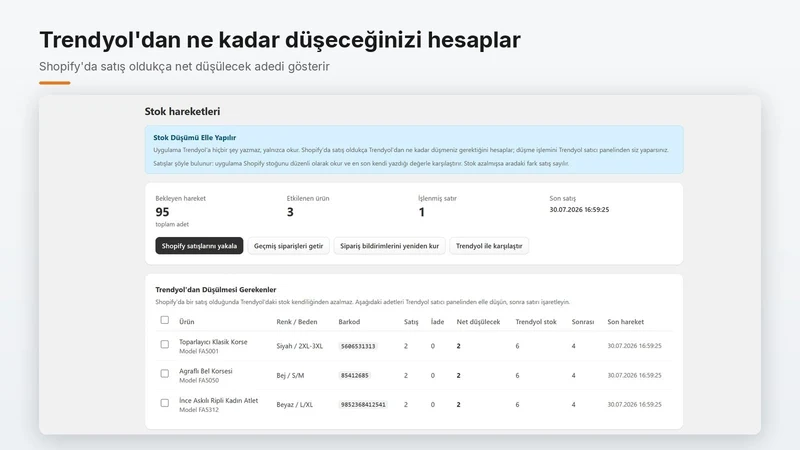Click Sipariş bildirimlerini yeniden kur button
This screenshot has width=800, height=450.
tap(389, 246)
